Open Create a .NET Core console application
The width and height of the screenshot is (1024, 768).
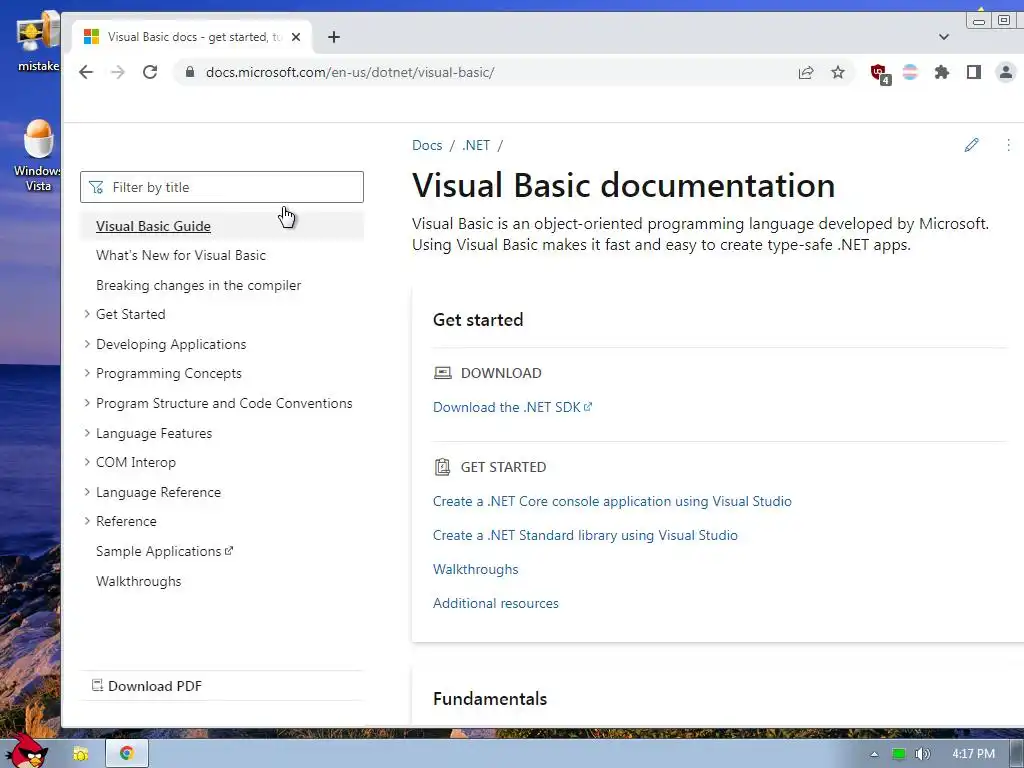(x=612, y=502)
